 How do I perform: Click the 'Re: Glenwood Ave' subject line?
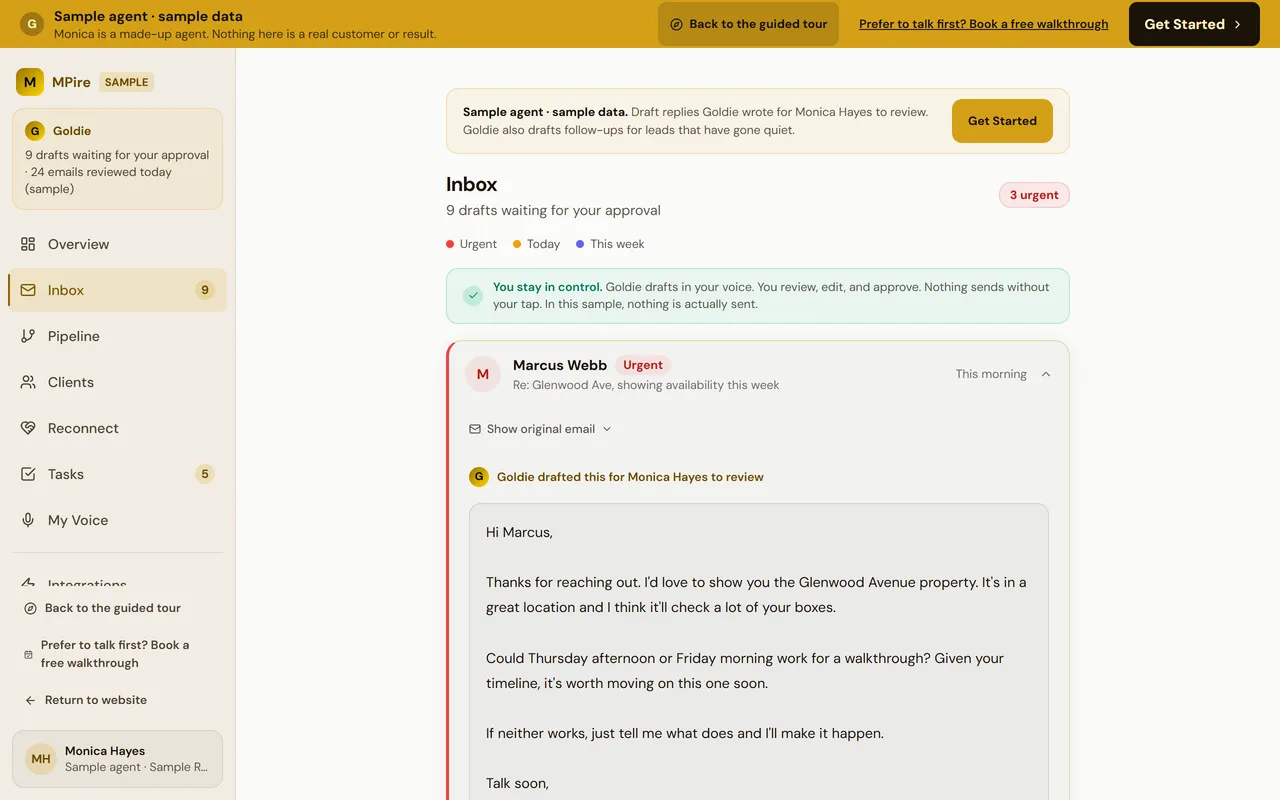click(x=646, y=385)
